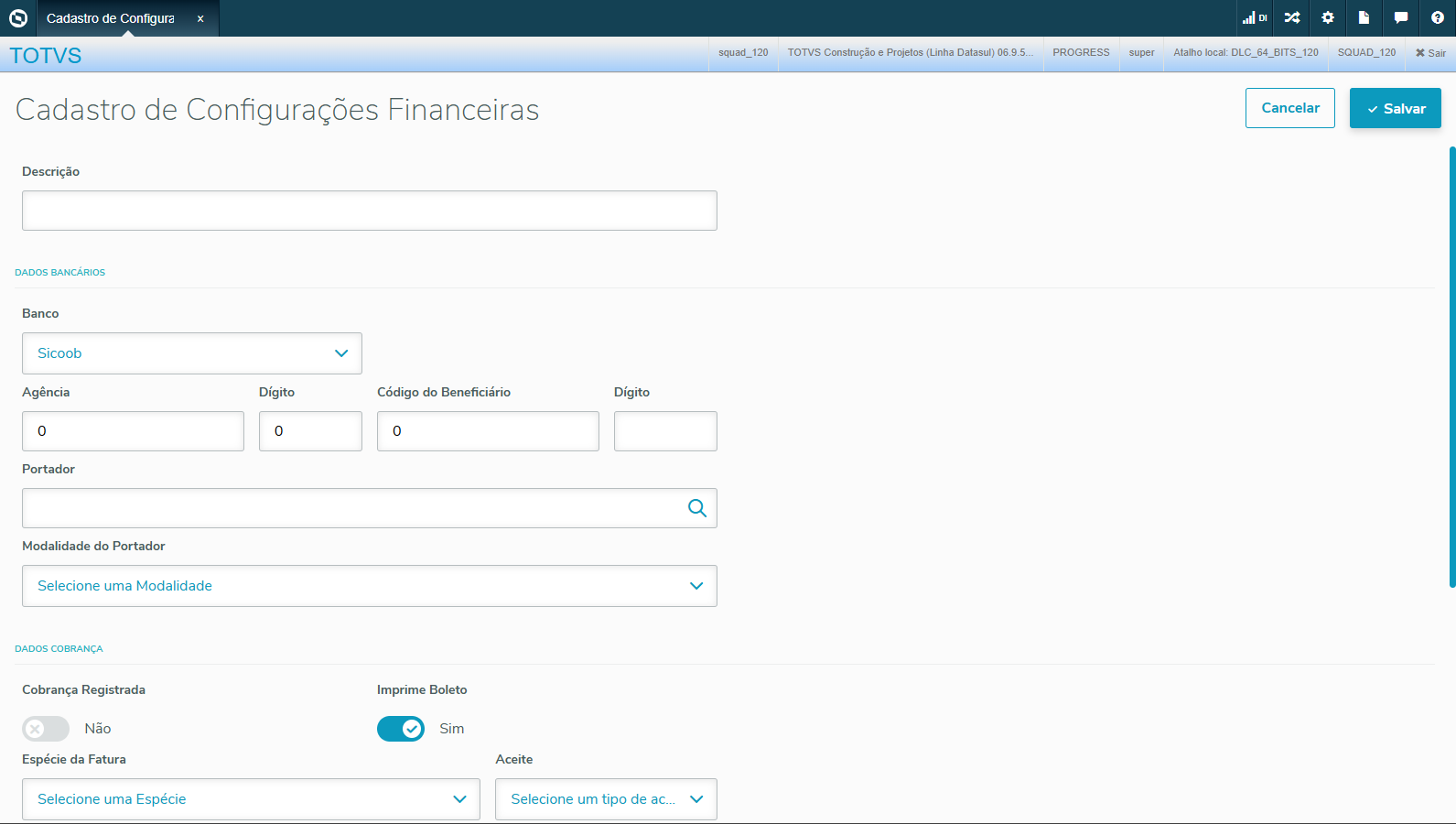Open the help question mark icon
Screen dimensions: 1456x824
(x=1438, y=17)
